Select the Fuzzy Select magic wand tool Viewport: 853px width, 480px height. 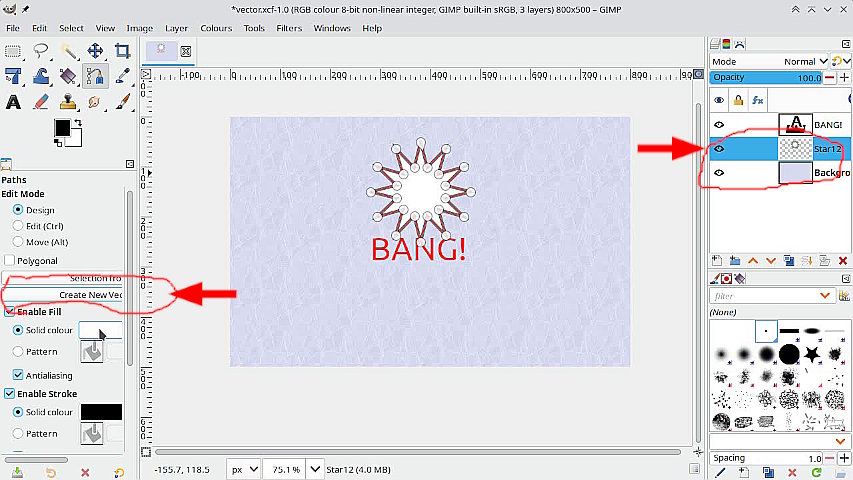69,51
